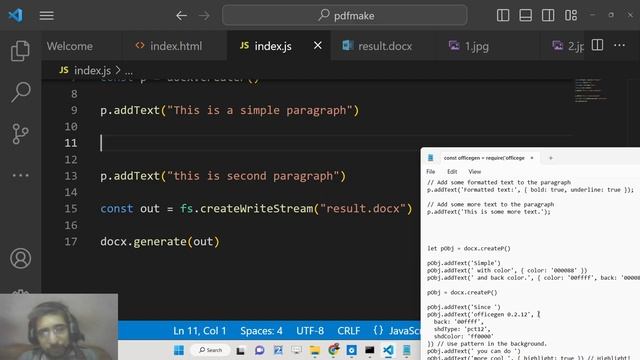Viewport: 640px width, 360px height.
Task: Open the Accounts menu in the activity bar
Action: tap(20, 258)
